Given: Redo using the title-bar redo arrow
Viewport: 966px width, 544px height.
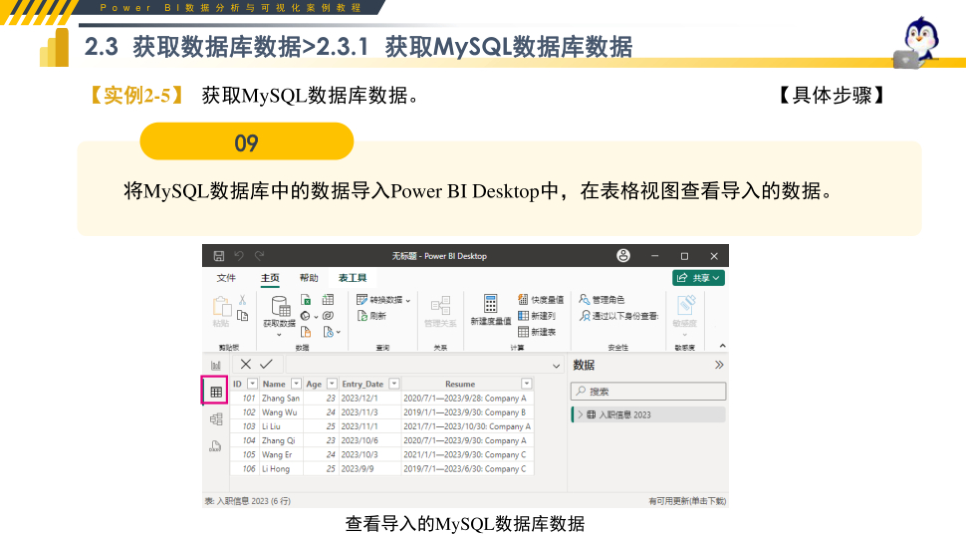Looking at the screenshot, I should pyautogui.click(x=259, y=256).
